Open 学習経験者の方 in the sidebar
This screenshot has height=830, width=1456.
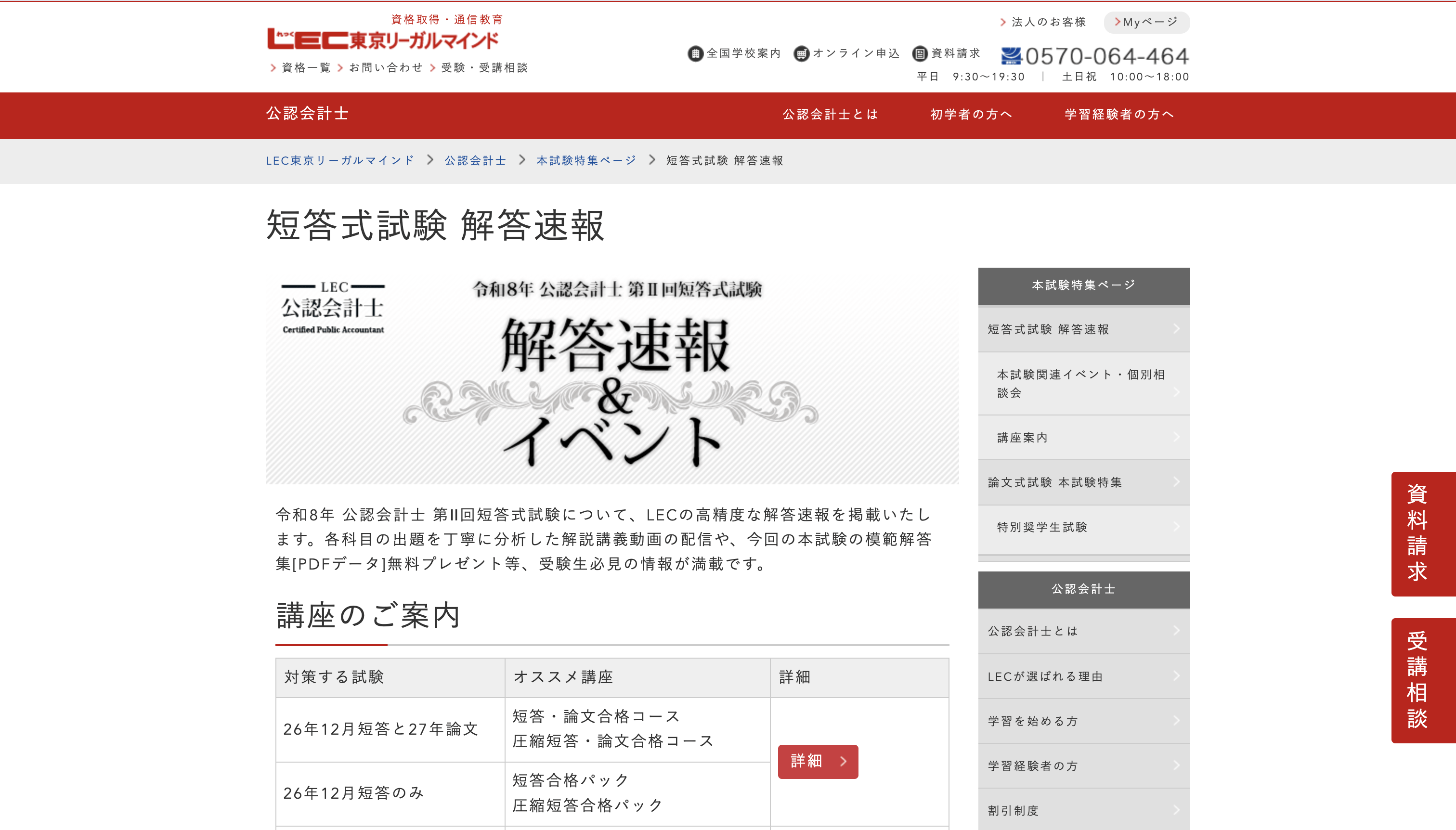click(x=1084, y=766)
